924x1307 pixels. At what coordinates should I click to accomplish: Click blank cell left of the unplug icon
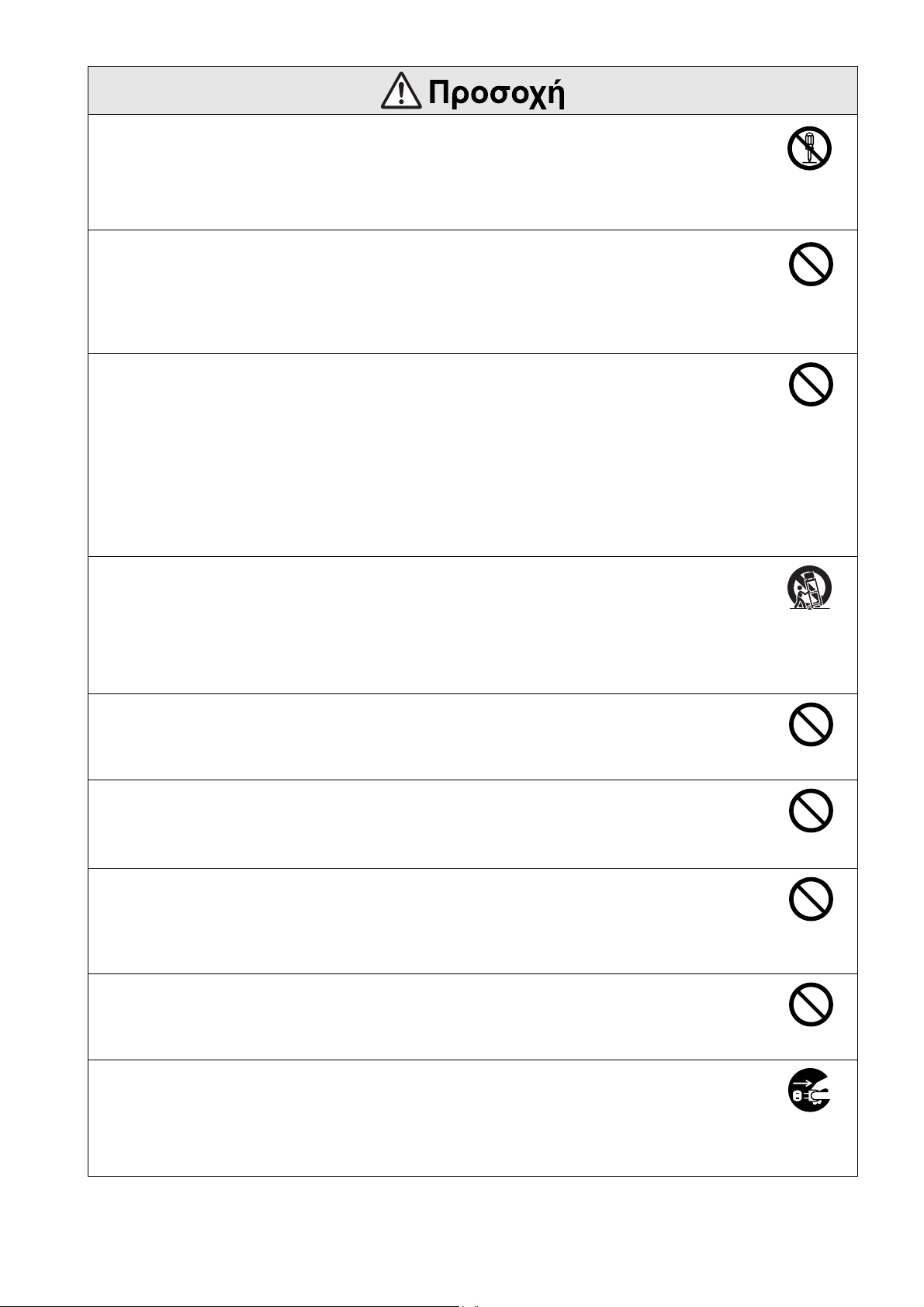[x=427, y=1117]
